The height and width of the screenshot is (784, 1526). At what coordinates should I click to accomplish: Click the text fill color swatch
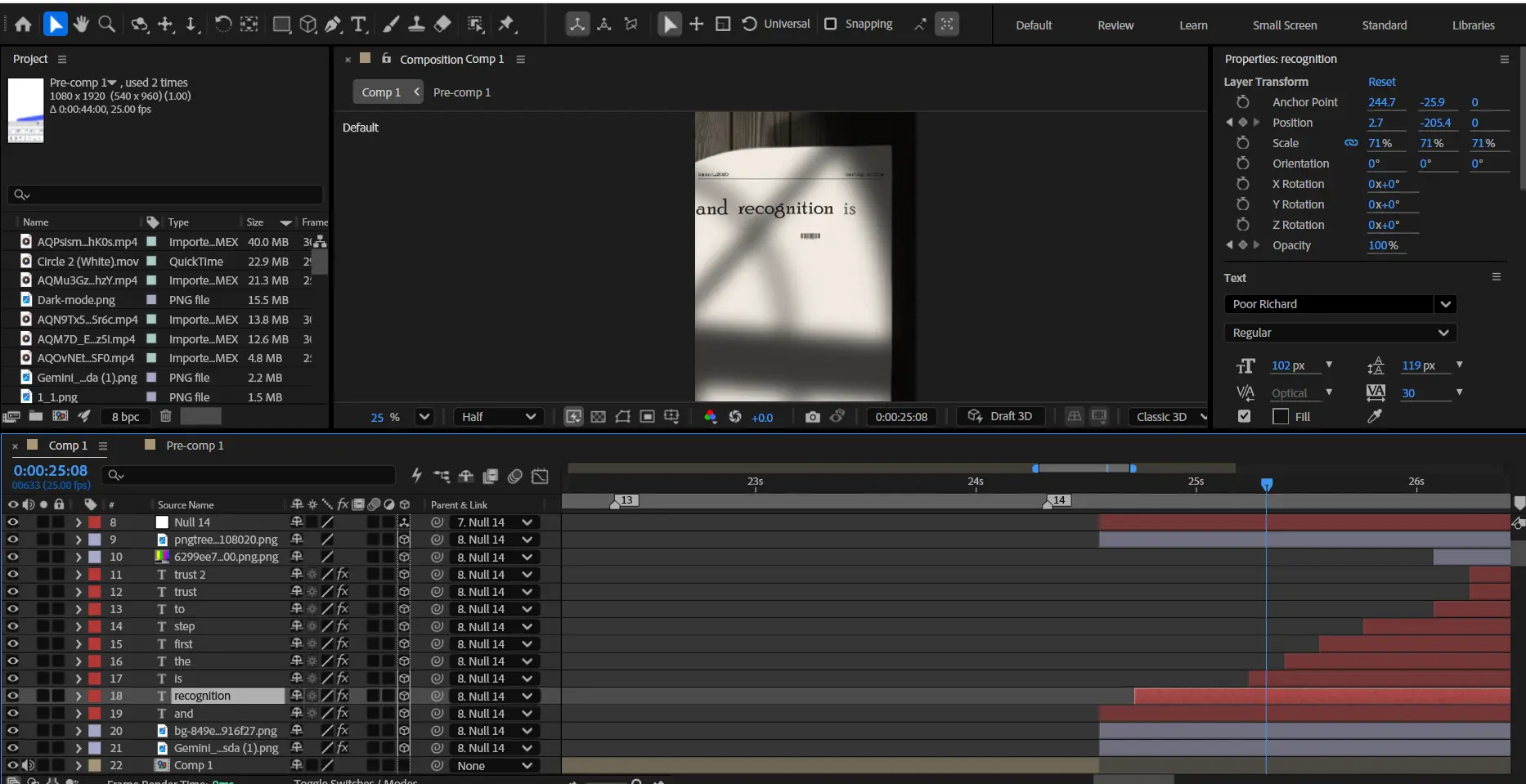tap(1281, 417)
